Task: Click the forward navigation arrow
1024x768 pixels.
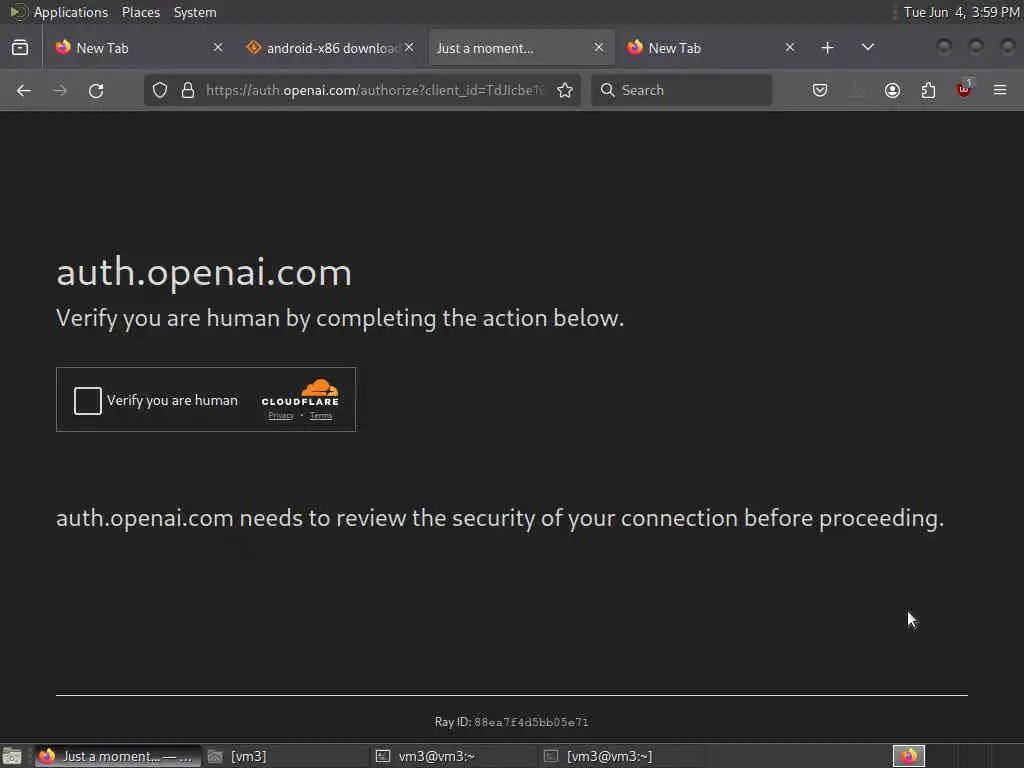Action: [60, 90]
